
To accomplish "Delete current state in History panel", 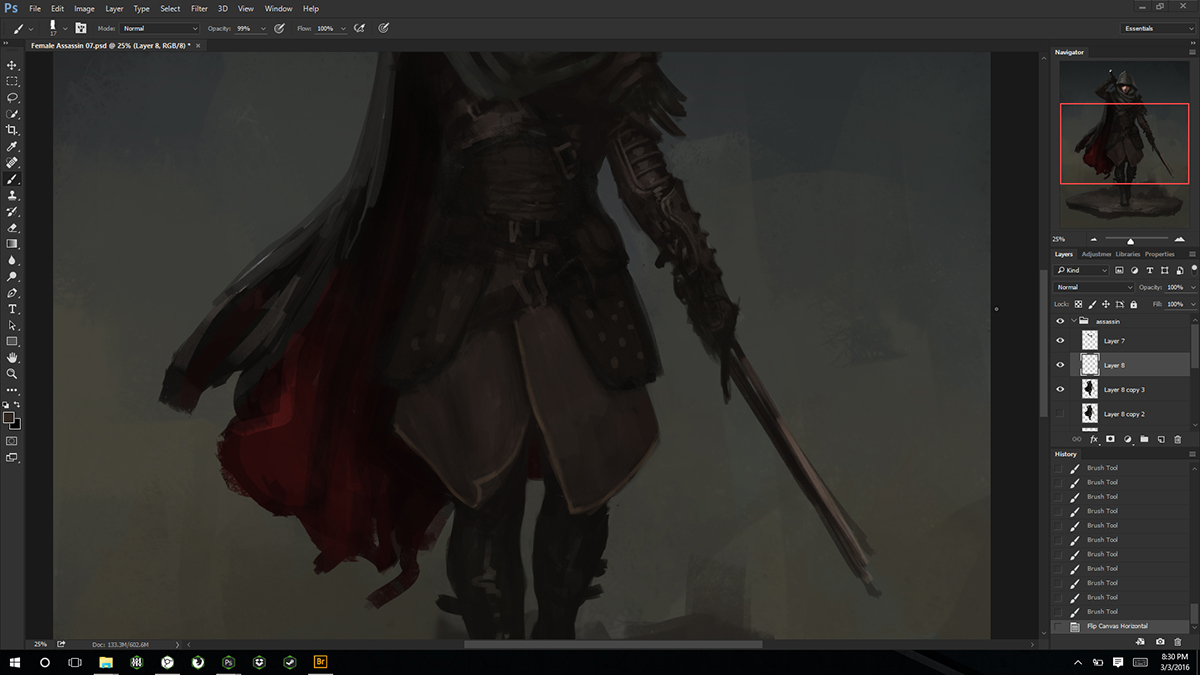I will [1178, 641].
